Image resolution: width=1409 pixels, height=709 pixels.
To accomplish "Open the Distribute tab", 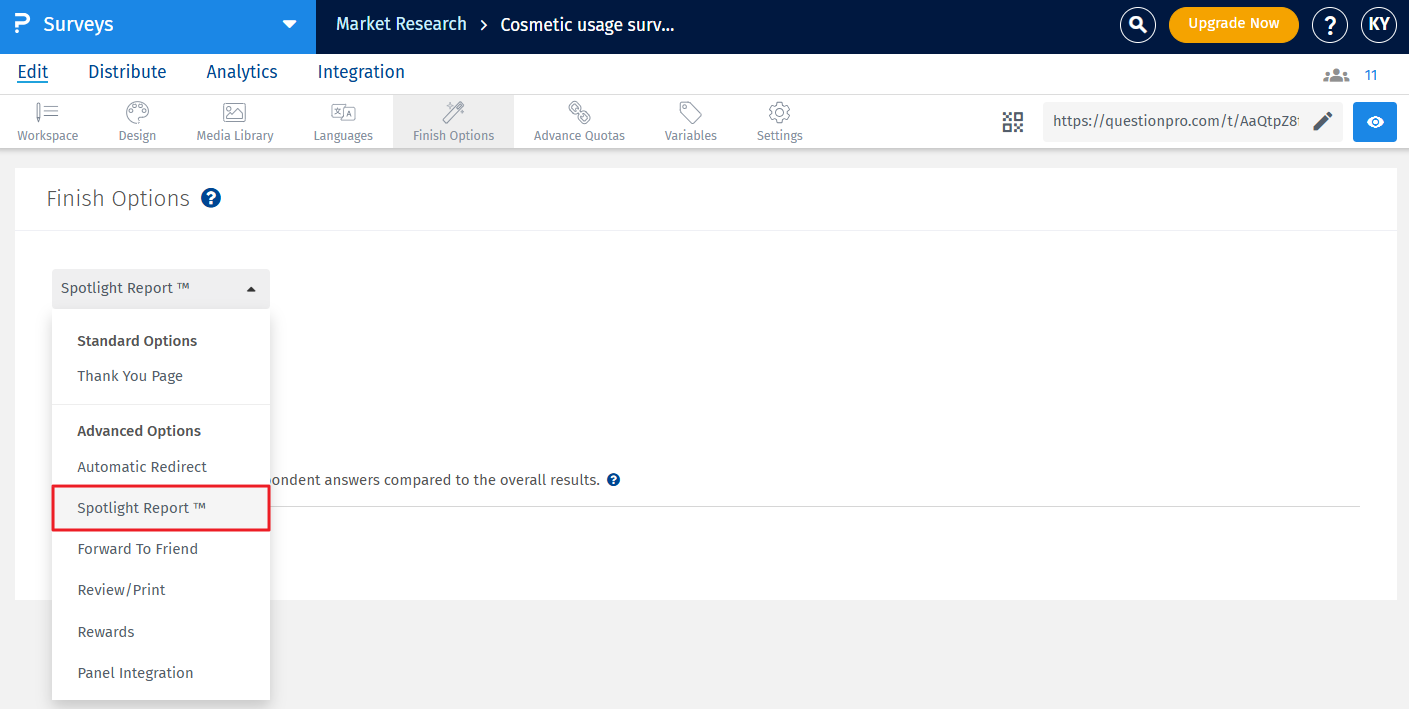I will [127, 71].
